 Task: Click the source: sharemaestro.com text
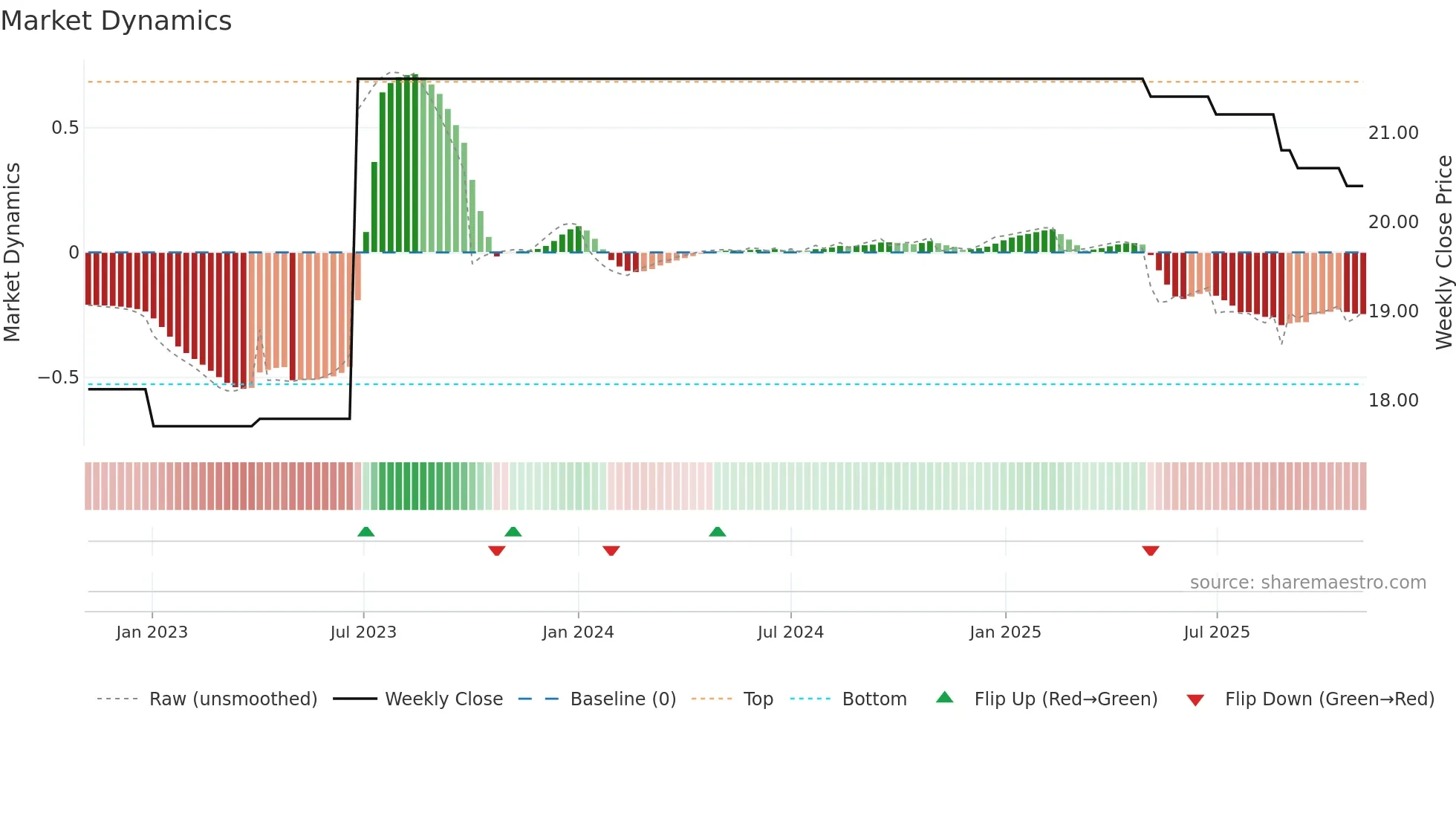(1308, 583)
